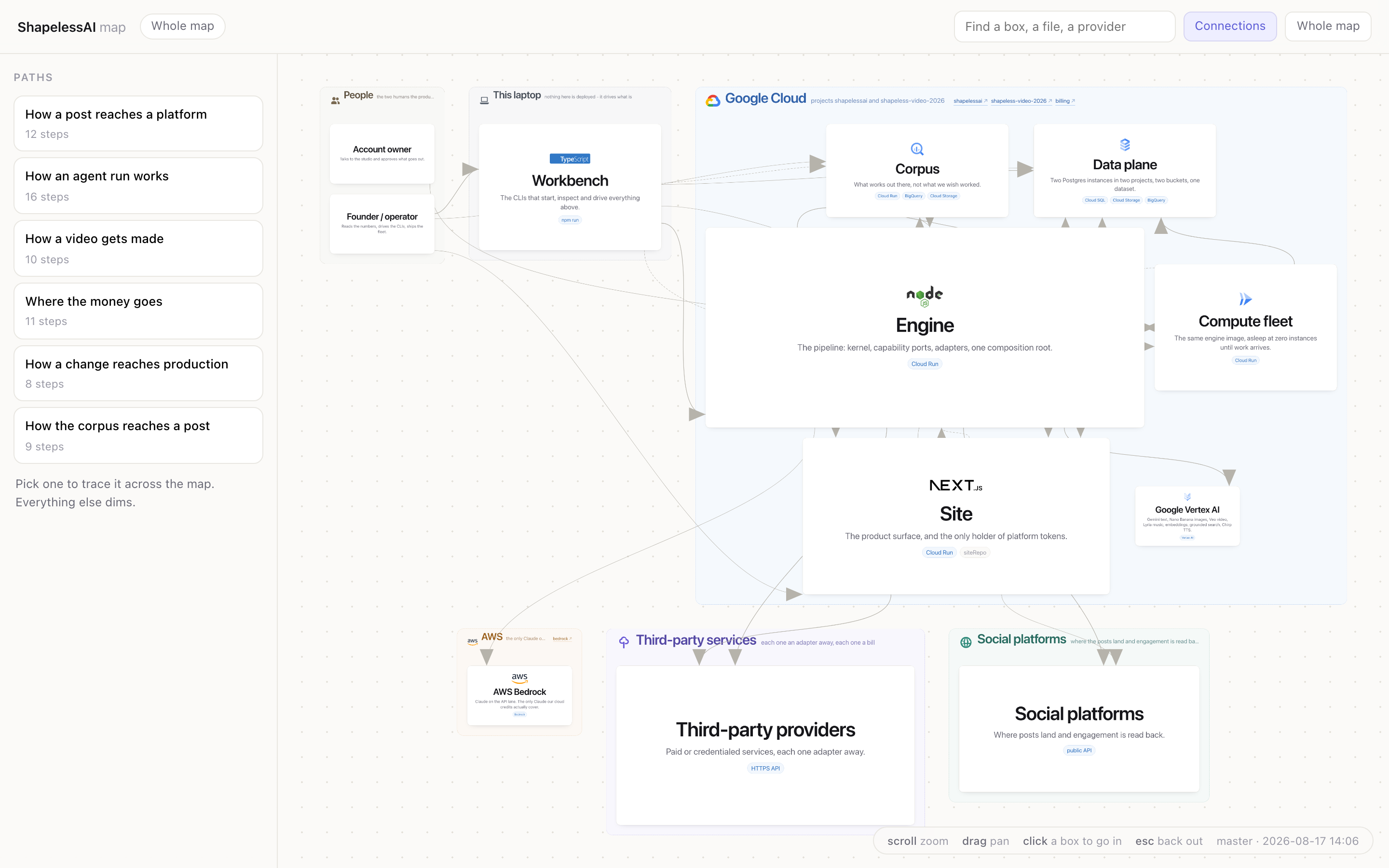Image resolution: width=1389 pixels, height=868 pixels.
Task: Click the Node.js logo in the Engine card
Action: click(x=925, y=296)
